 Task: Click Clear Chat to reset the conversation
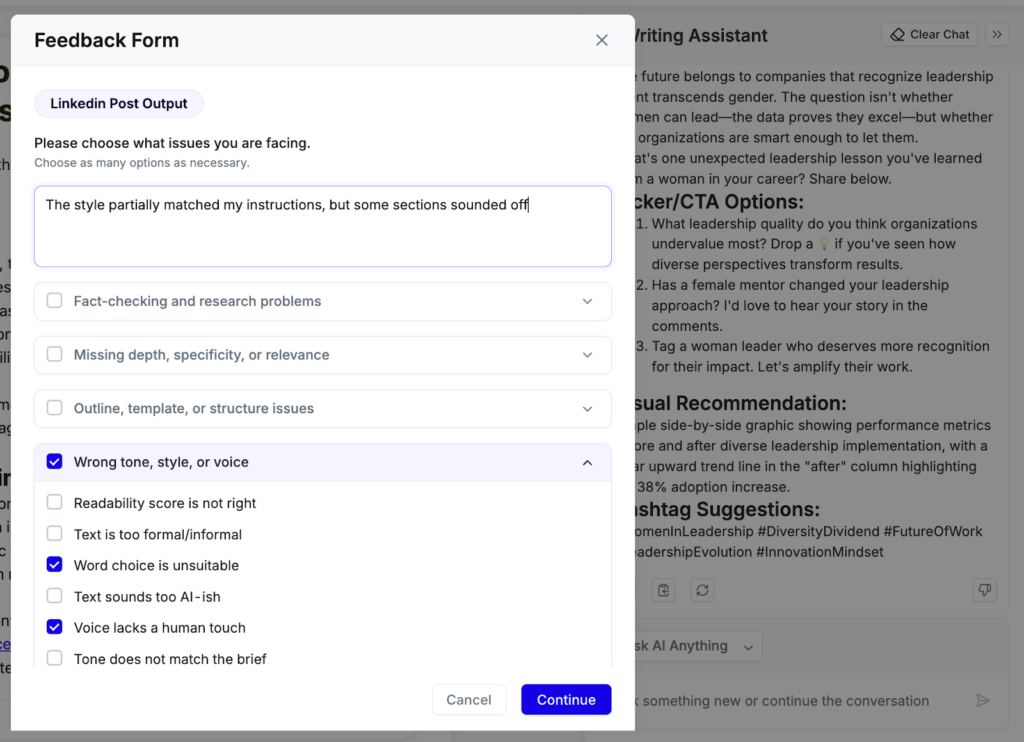[x=928, y=34]
